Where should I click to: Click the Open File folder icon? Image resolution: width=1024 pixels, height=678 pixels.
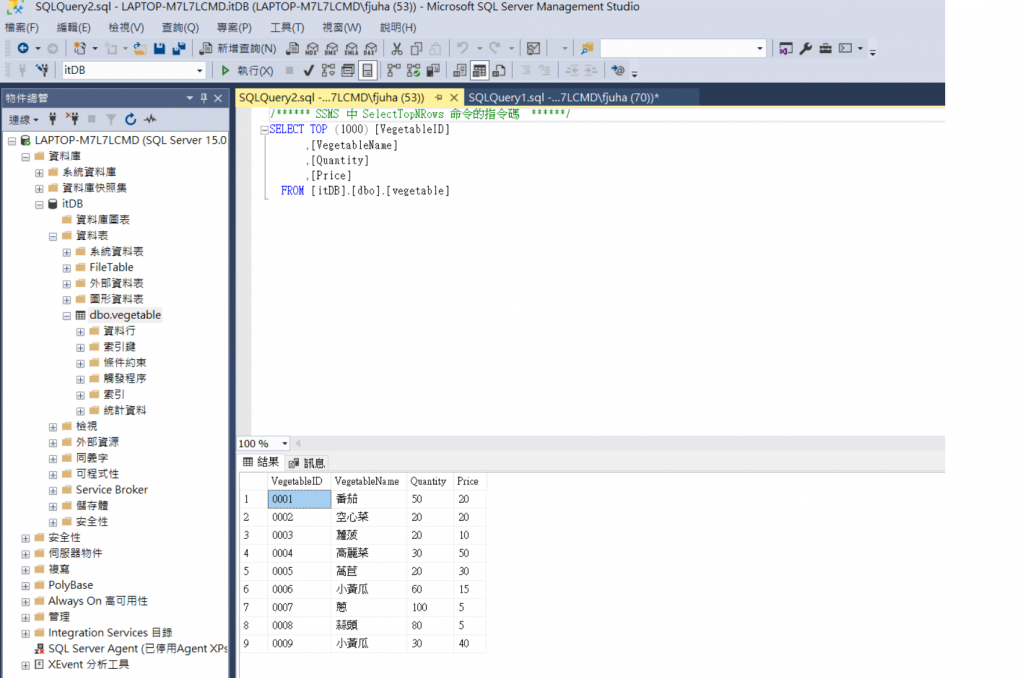pos(140,48)
